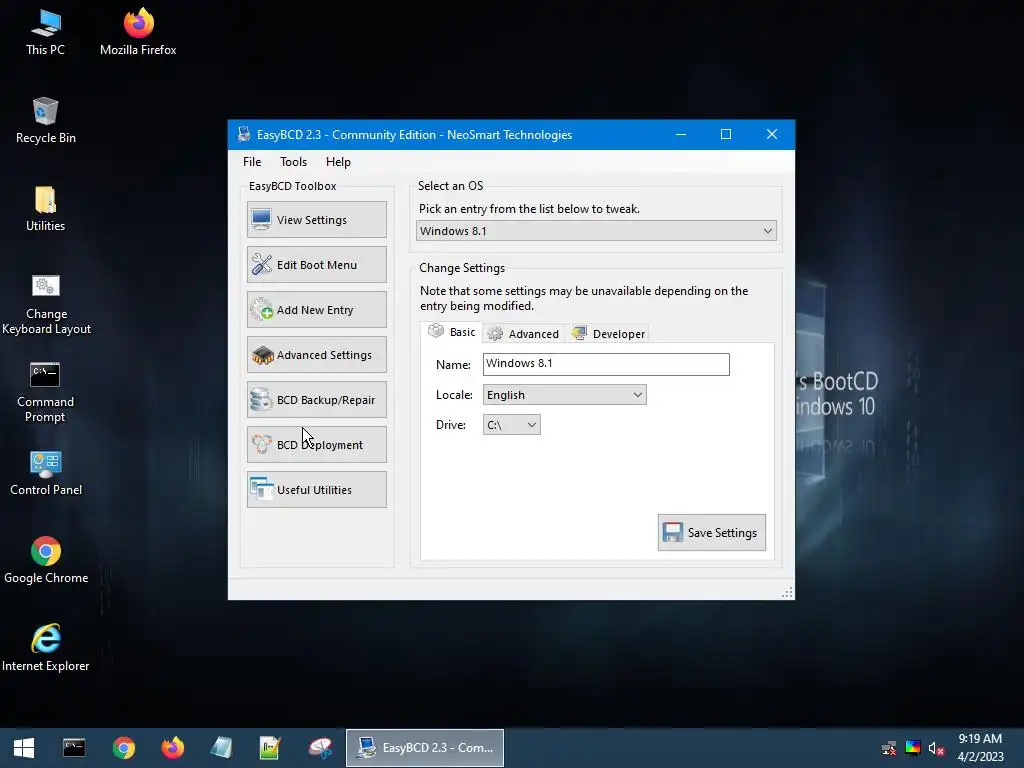The height and width of the screenshot is (768, 1024).
Task: Switch to the Developer tab
Action: click(608, 334)
